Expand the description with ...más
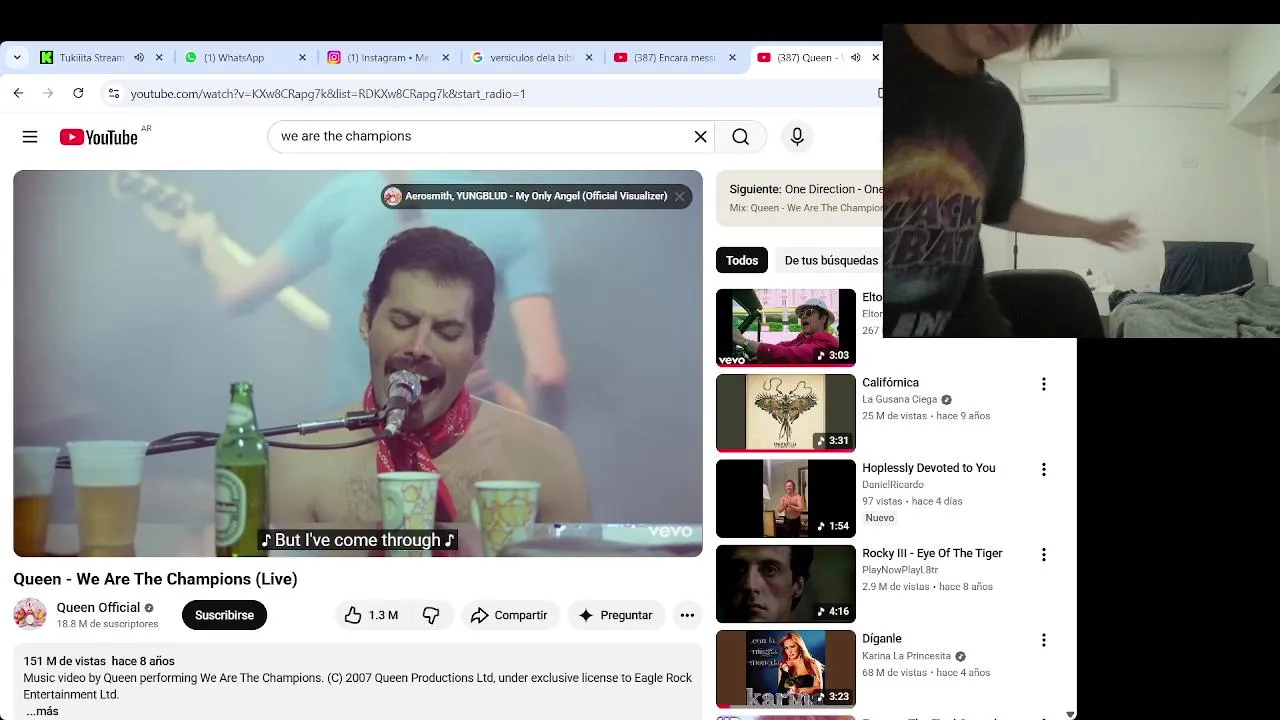1280x720 pixels. point(42,711)
